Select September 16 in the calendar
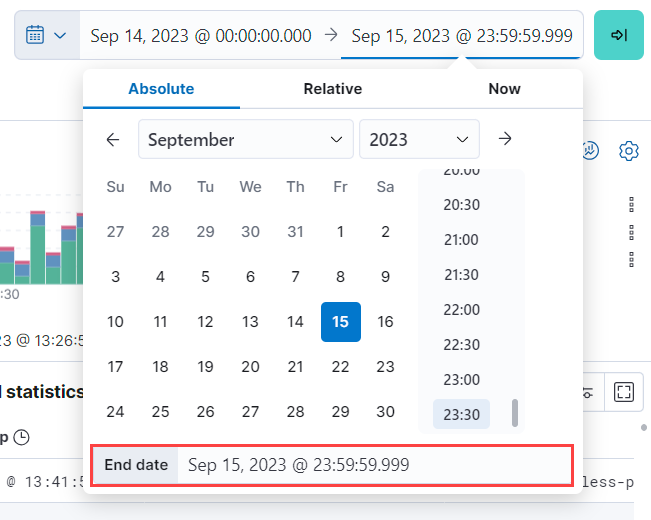The image size is (651, 520). click(x=385, y=322)
